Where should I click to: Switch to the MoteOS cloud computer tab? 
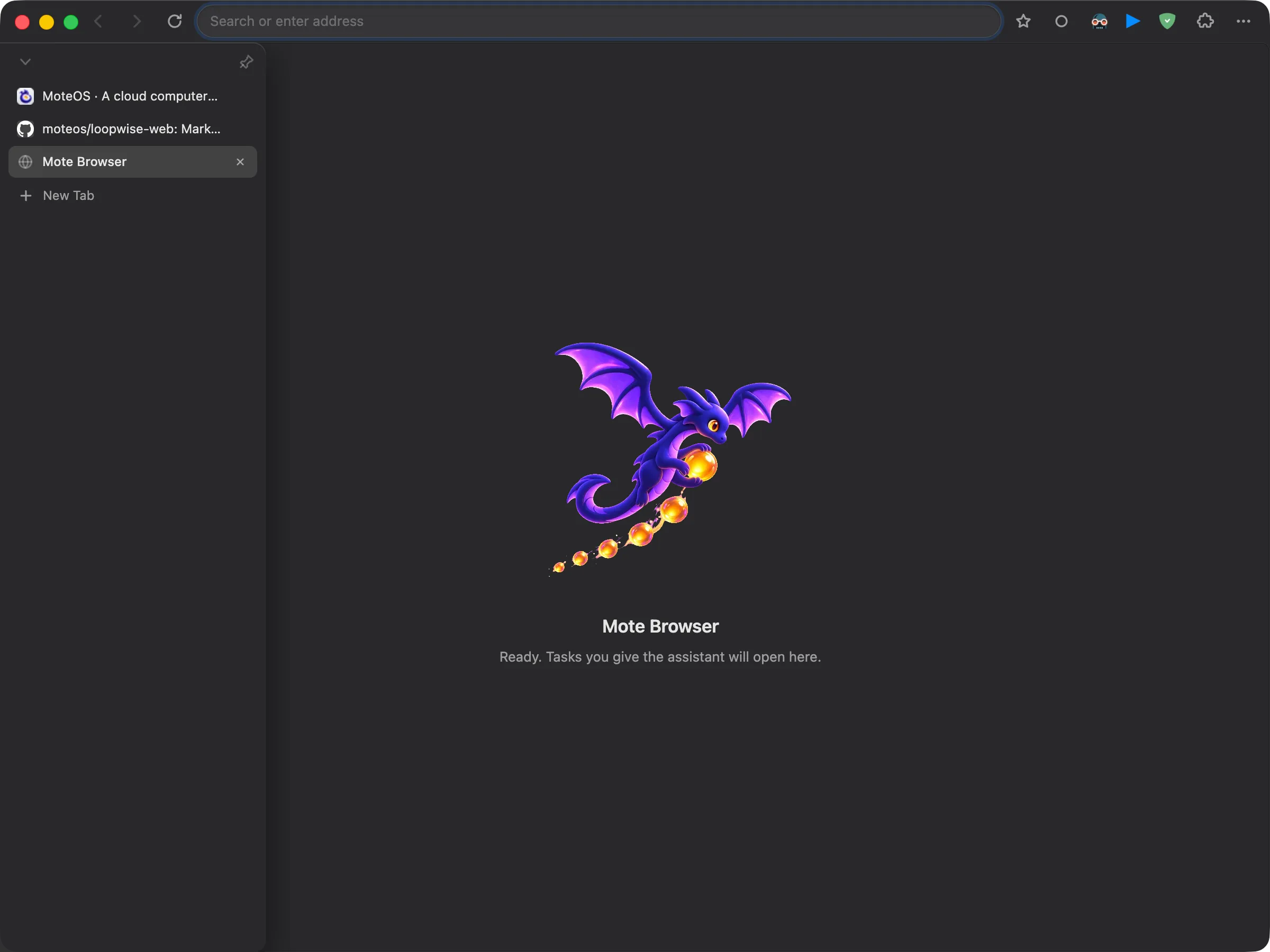point(133,96)
